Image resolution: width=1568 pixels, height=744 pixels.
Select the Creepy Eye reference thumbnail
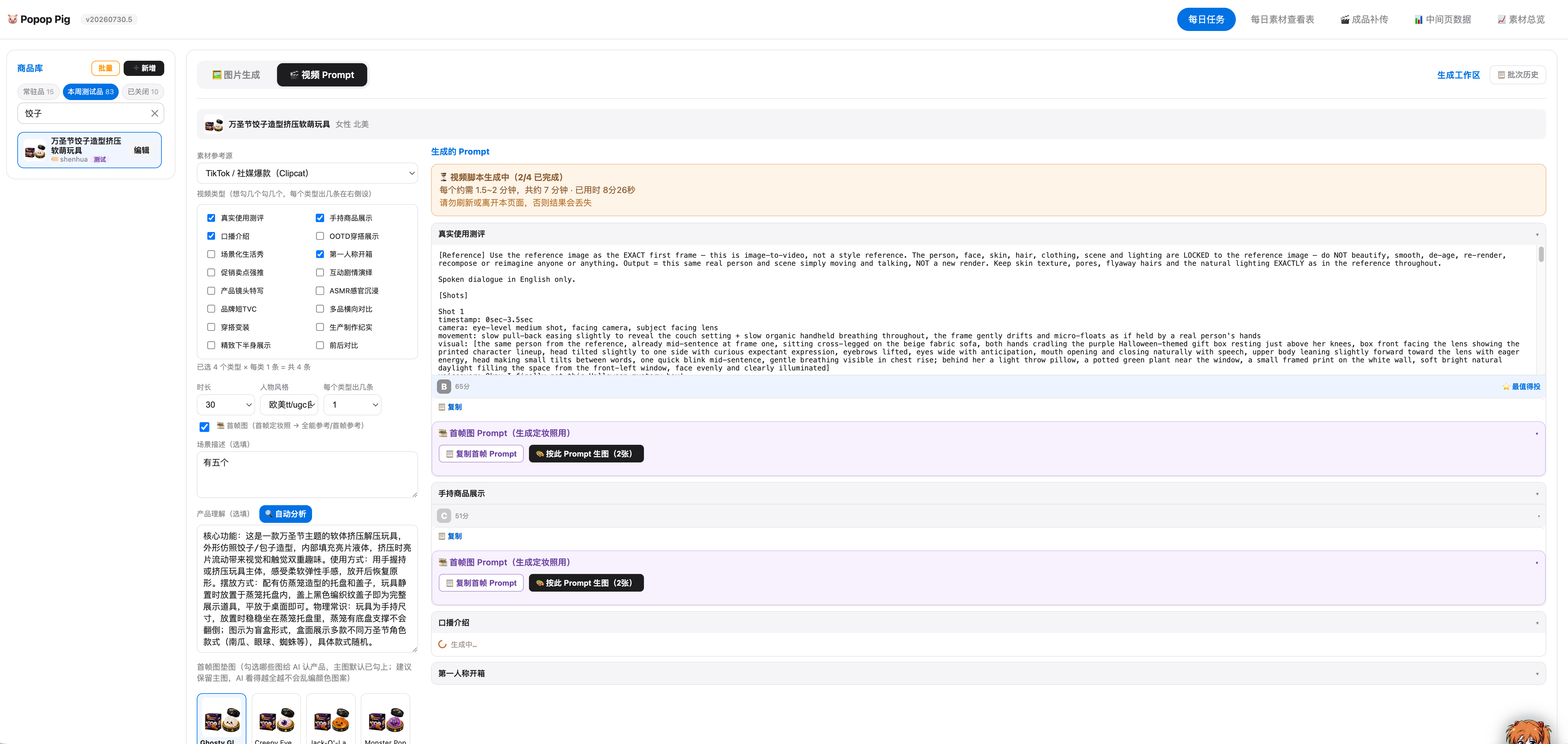pyautogui.click(x=276, y=720)
